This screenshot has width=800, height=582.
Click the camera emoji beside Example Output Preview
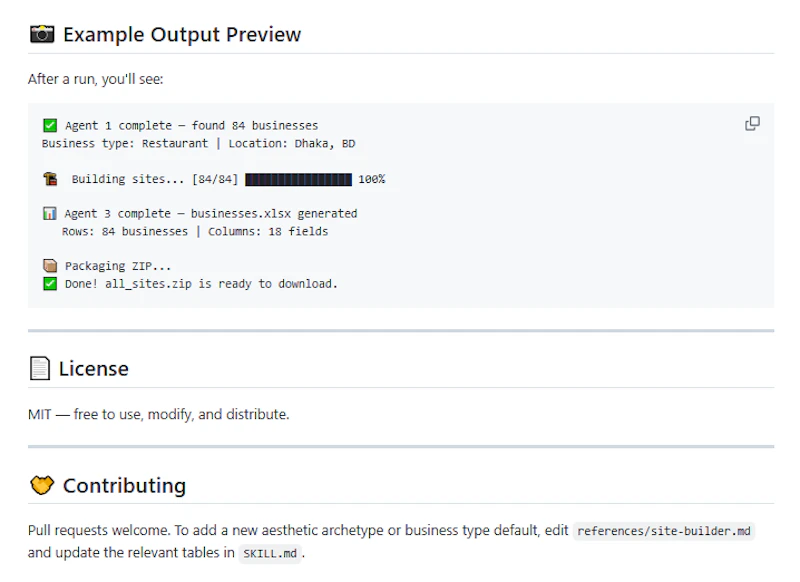pos(42,34)
